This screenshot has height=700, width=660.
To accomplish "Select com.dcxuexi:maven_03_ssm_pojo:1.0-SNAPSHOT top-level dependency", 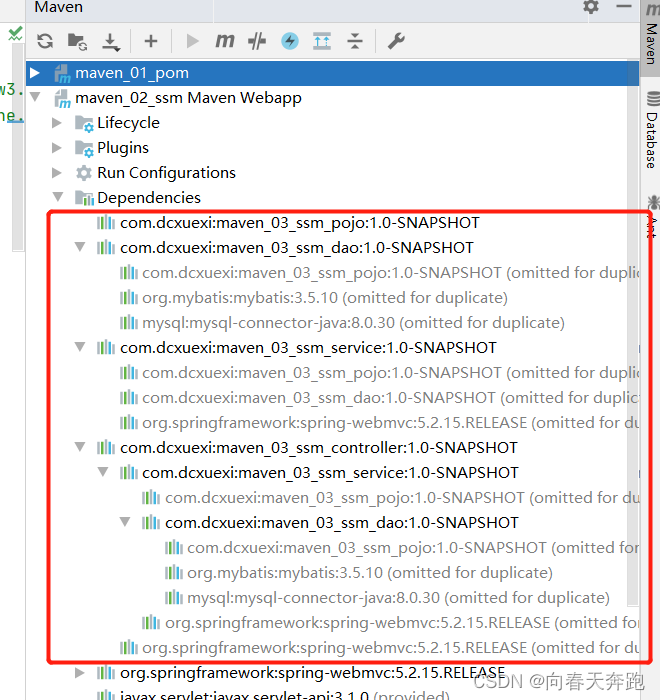I will 300,223.
